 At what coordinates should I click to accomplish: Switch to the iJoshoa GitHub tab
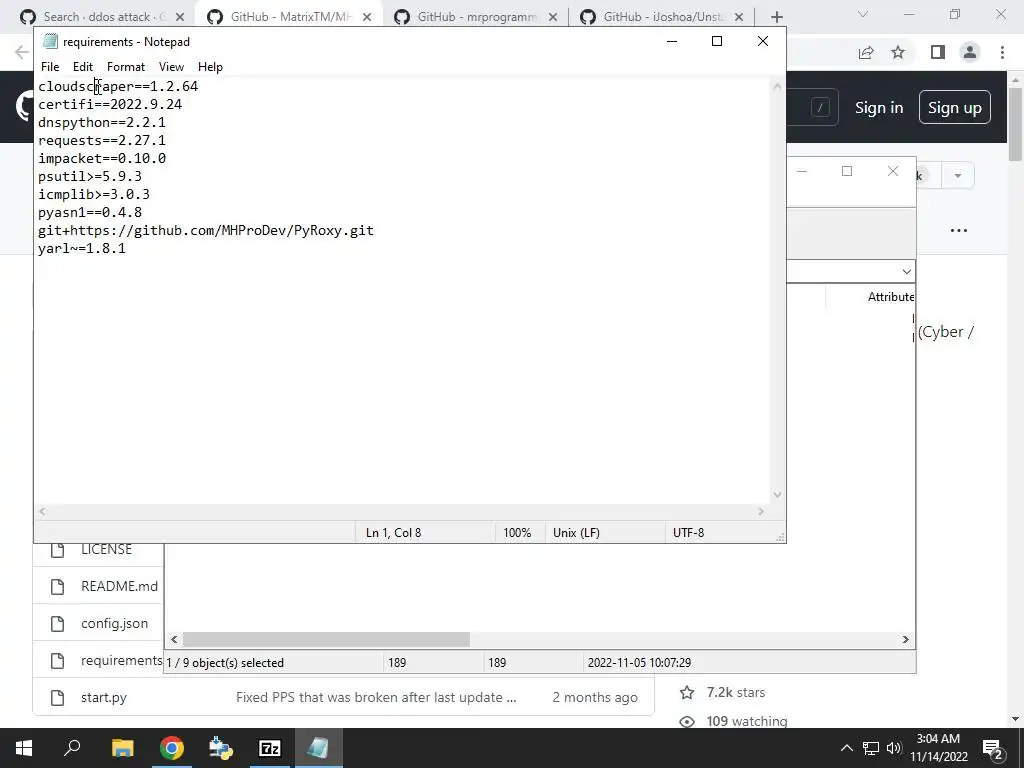pos(663,17)
